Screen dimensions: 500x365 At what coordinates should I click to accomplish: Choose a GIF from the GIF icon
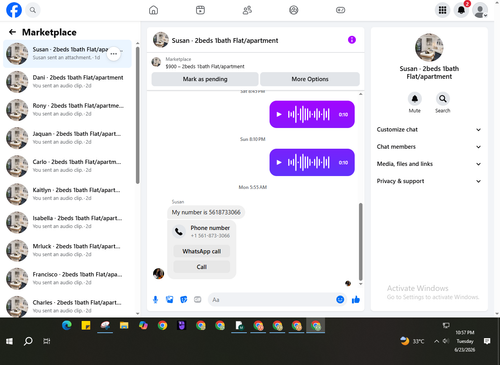point(198,300)
